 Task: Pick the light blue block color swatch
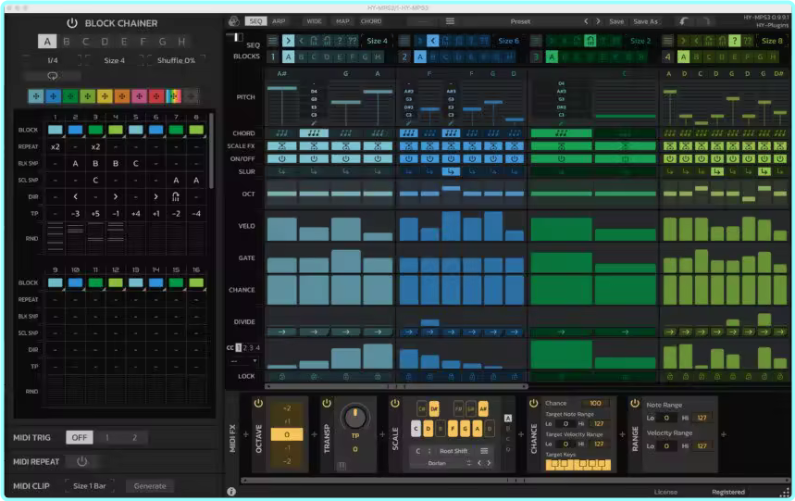[x=35, y=96]
